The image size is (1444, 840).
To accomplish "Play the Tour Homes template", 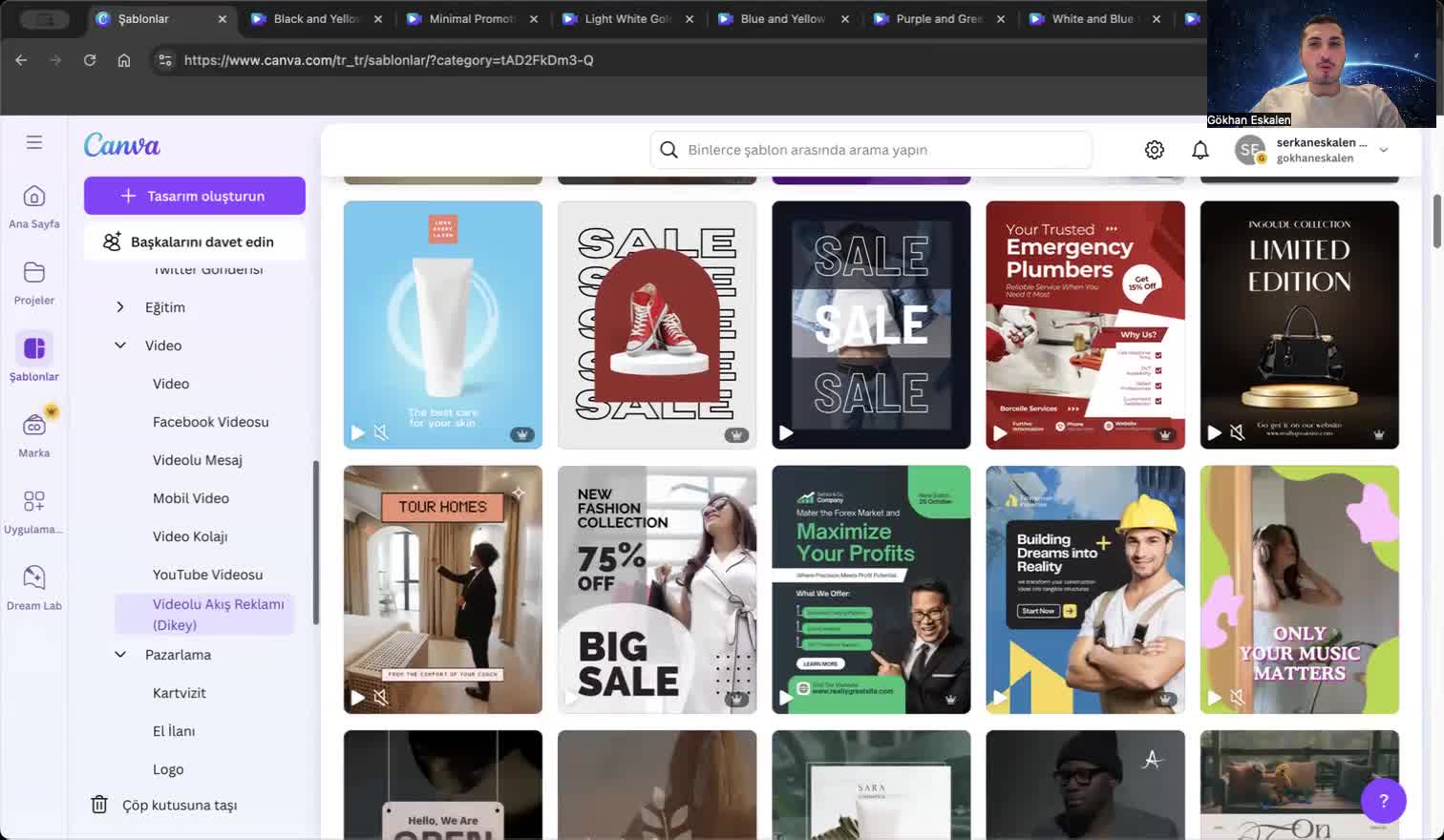I will [x=358, y=698].
